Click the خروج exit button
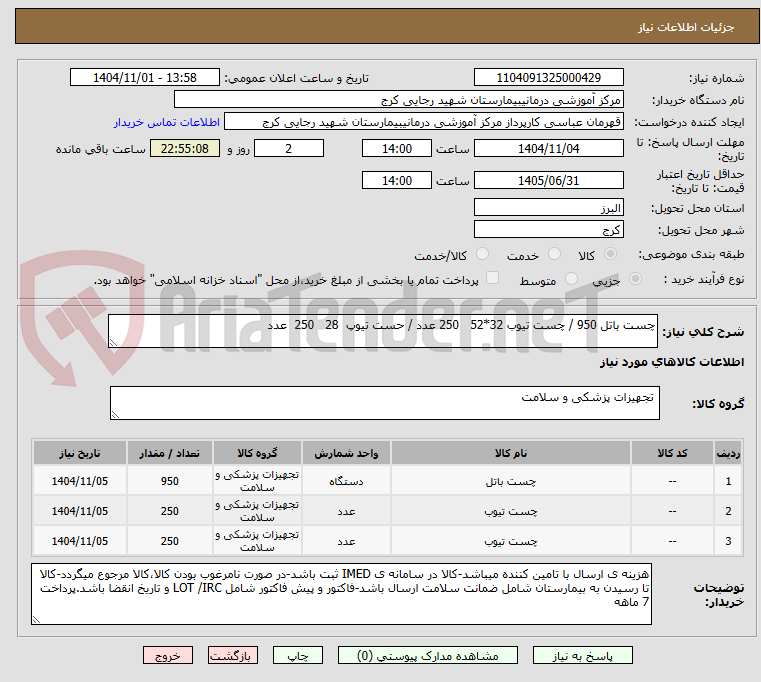This screenshot has width=761, height=682. point(167,655)
